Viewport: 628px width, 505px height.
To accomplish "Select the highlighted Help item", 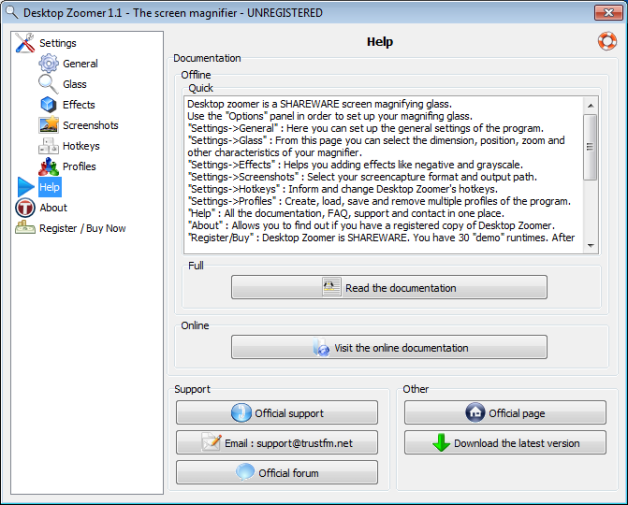I will click(50, 187).
